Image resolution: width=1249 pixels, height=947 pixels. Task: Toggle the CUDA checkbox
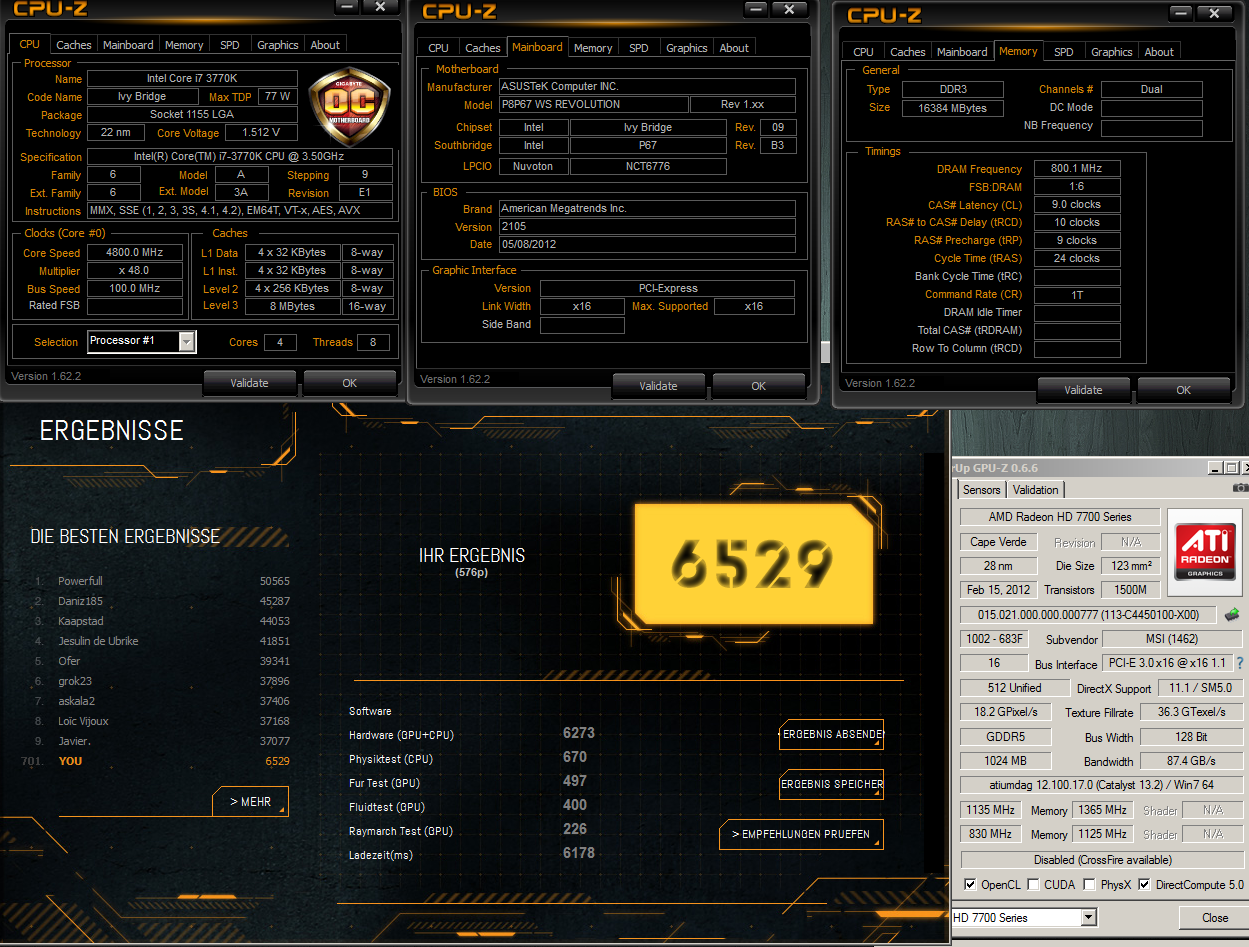click(x=1032, y=885)
